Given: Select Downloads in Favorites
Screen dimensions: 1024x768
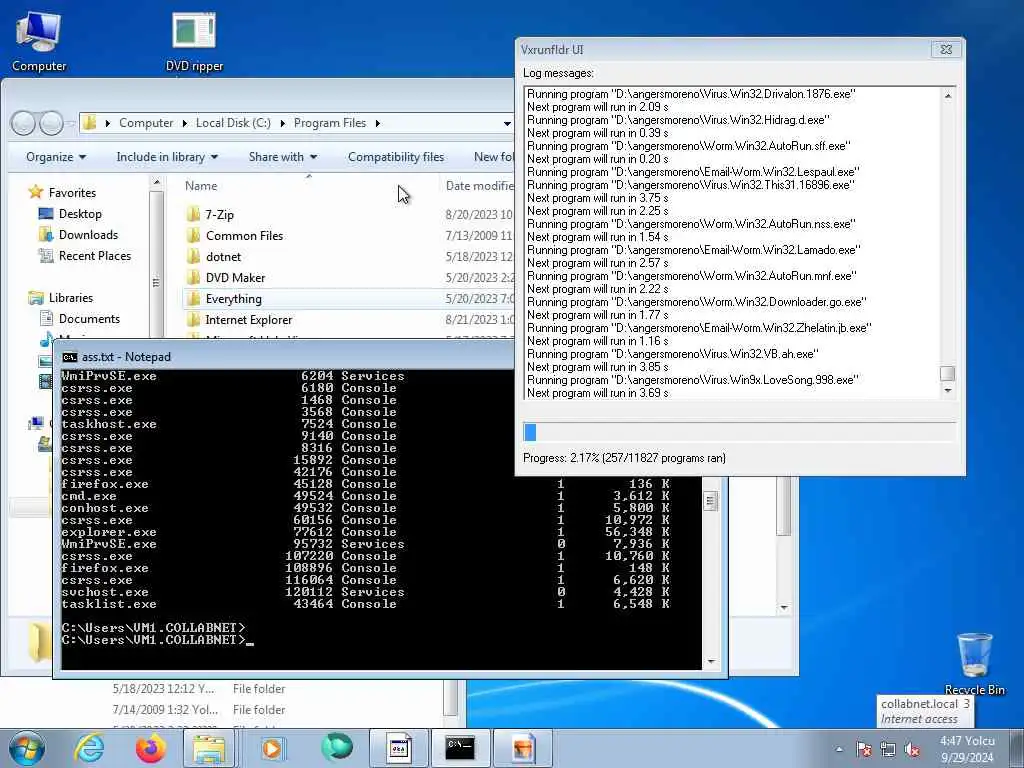Looking at the screenshot, I should pyautogui.click(x=88, y=234).
